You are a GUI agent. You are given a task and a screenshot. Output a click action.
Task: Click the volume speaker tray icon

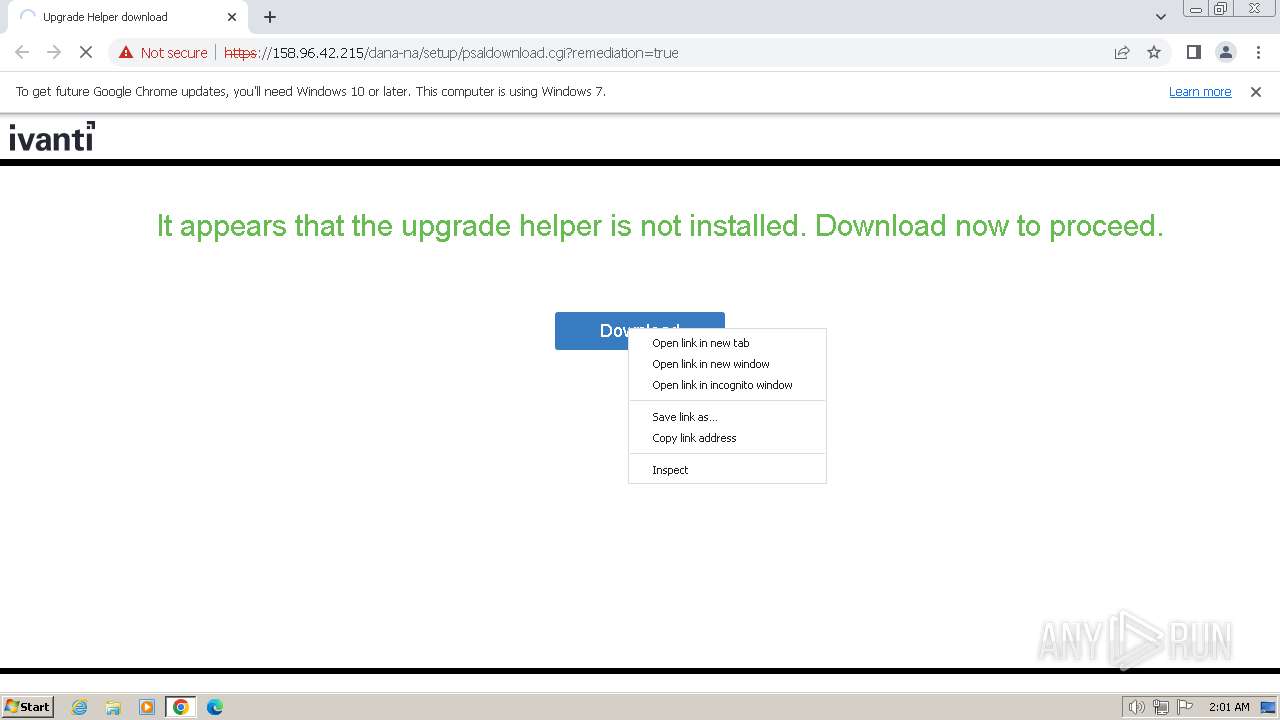pos(1137,707)
